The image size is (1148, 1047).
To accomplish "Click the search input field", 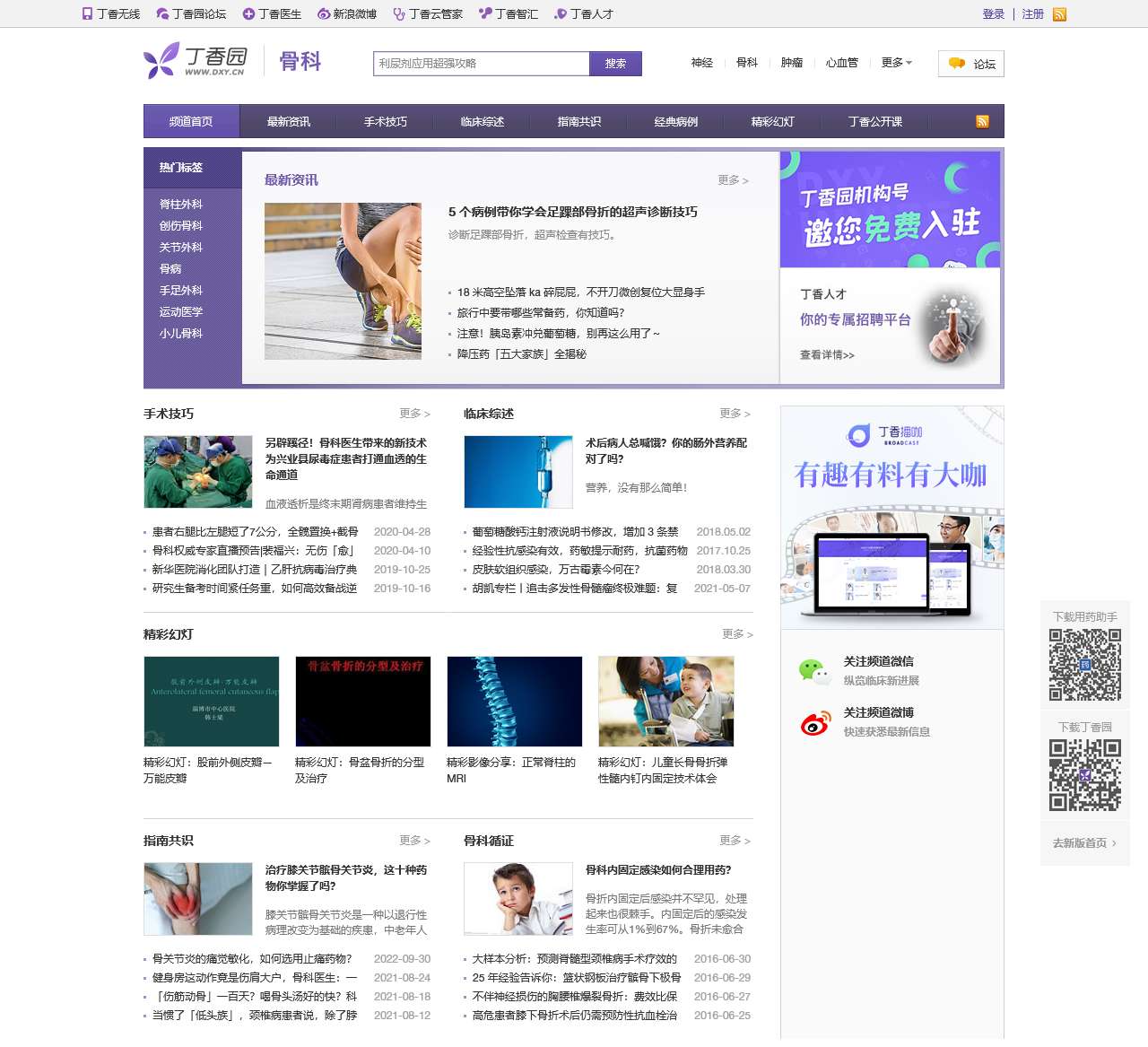I will (482, 64).
